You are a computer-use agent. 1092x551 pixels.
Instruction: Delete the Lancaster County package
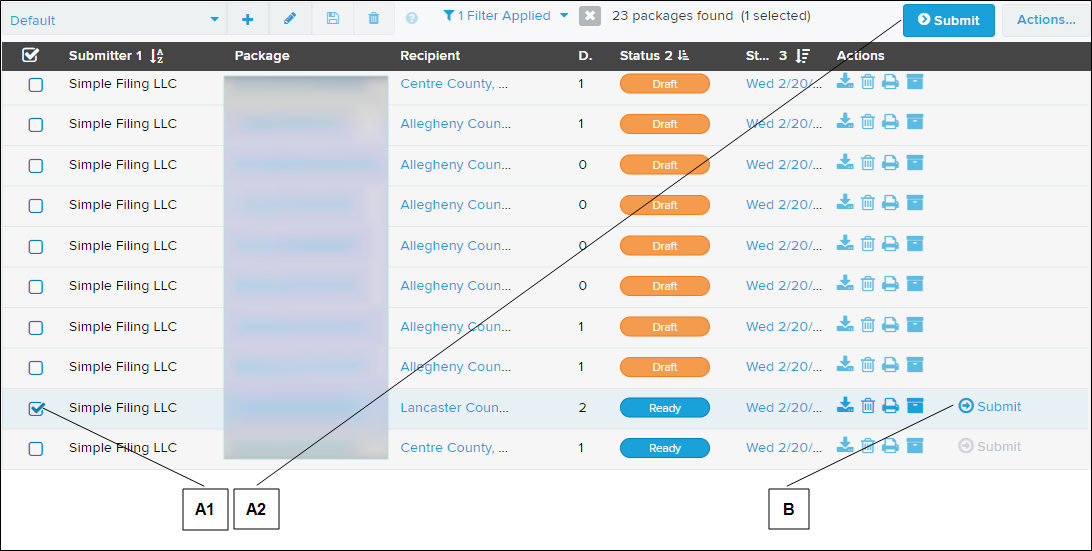(868, 405)
